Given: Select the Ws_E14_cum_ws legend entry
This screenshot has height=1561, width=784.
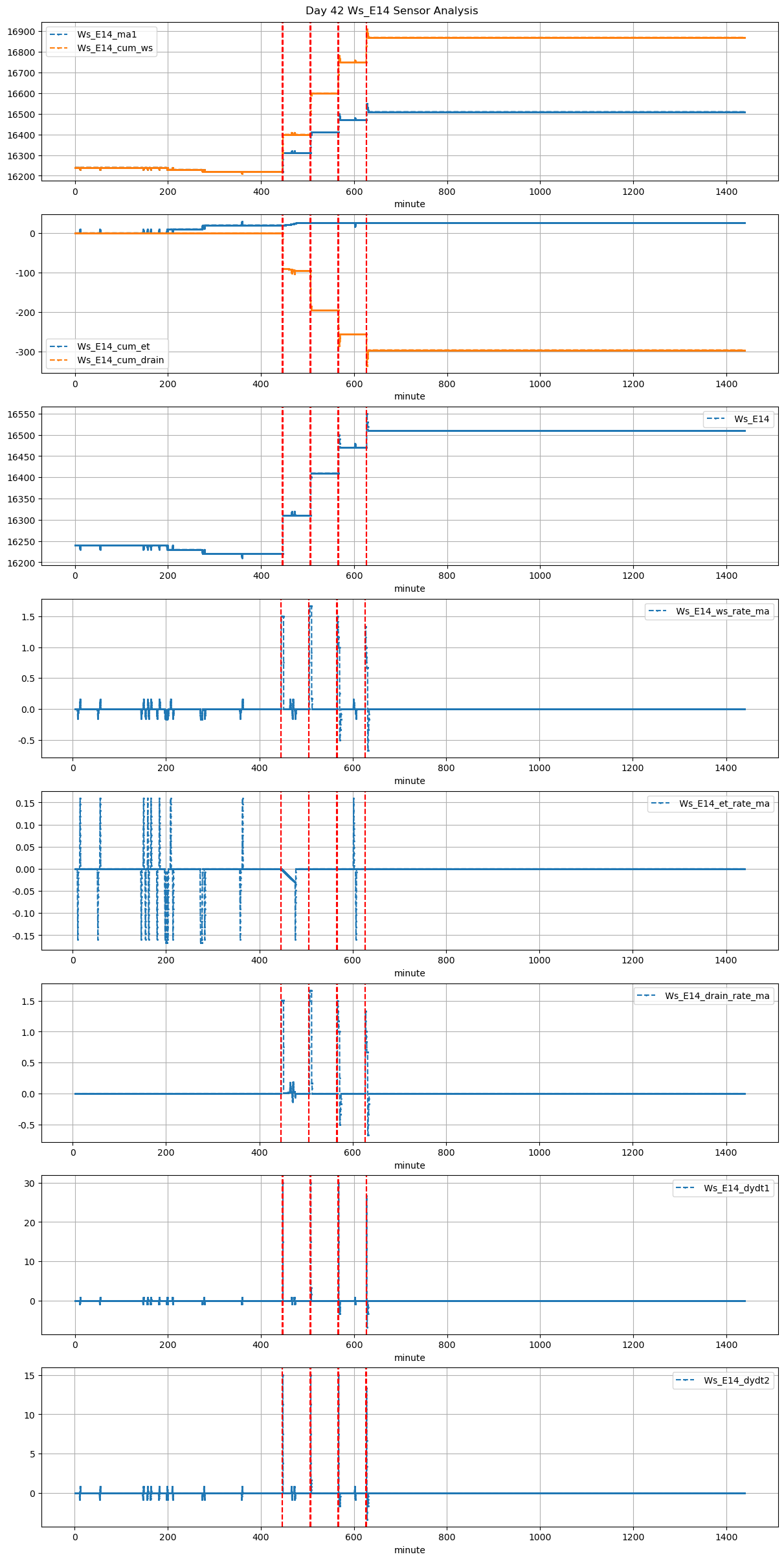Looking at the screenshot, I should [115, 48].
